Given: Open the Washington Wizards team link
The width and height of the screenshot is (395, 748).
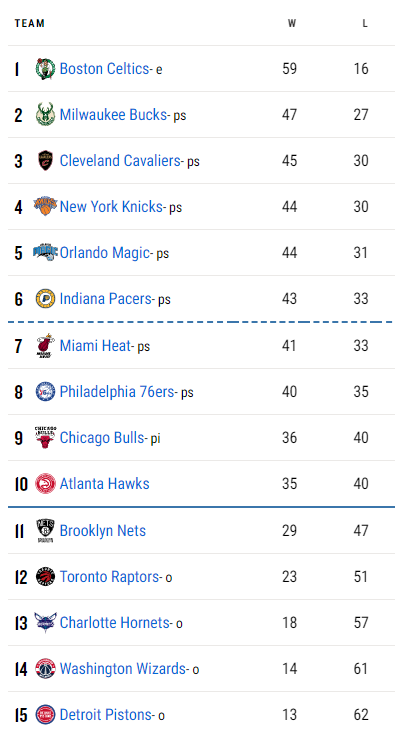Looking at the screenshot, I should [x=123, y=669].
